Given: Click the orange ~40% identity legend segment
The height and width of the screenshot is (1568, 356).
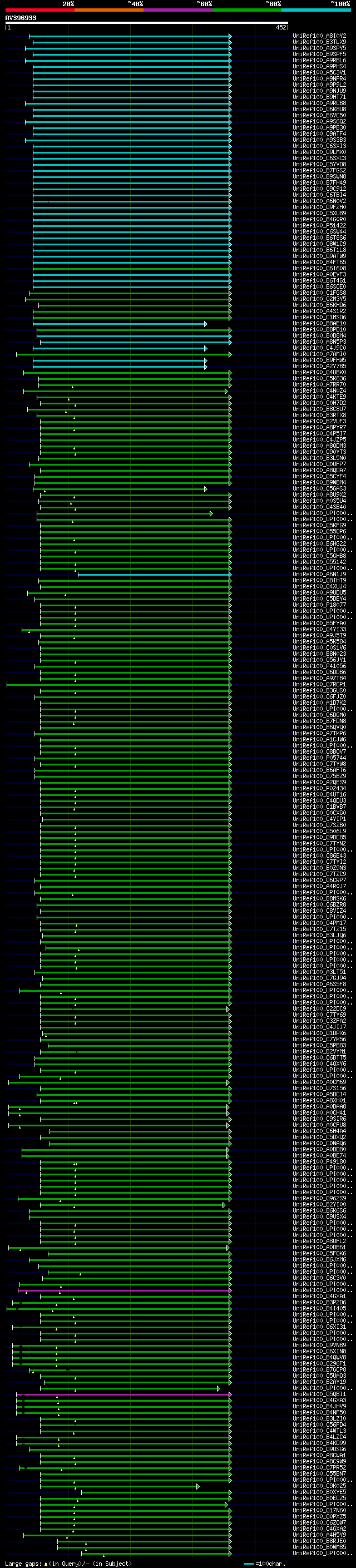Looking at the screenshot, I should [109, 11].
